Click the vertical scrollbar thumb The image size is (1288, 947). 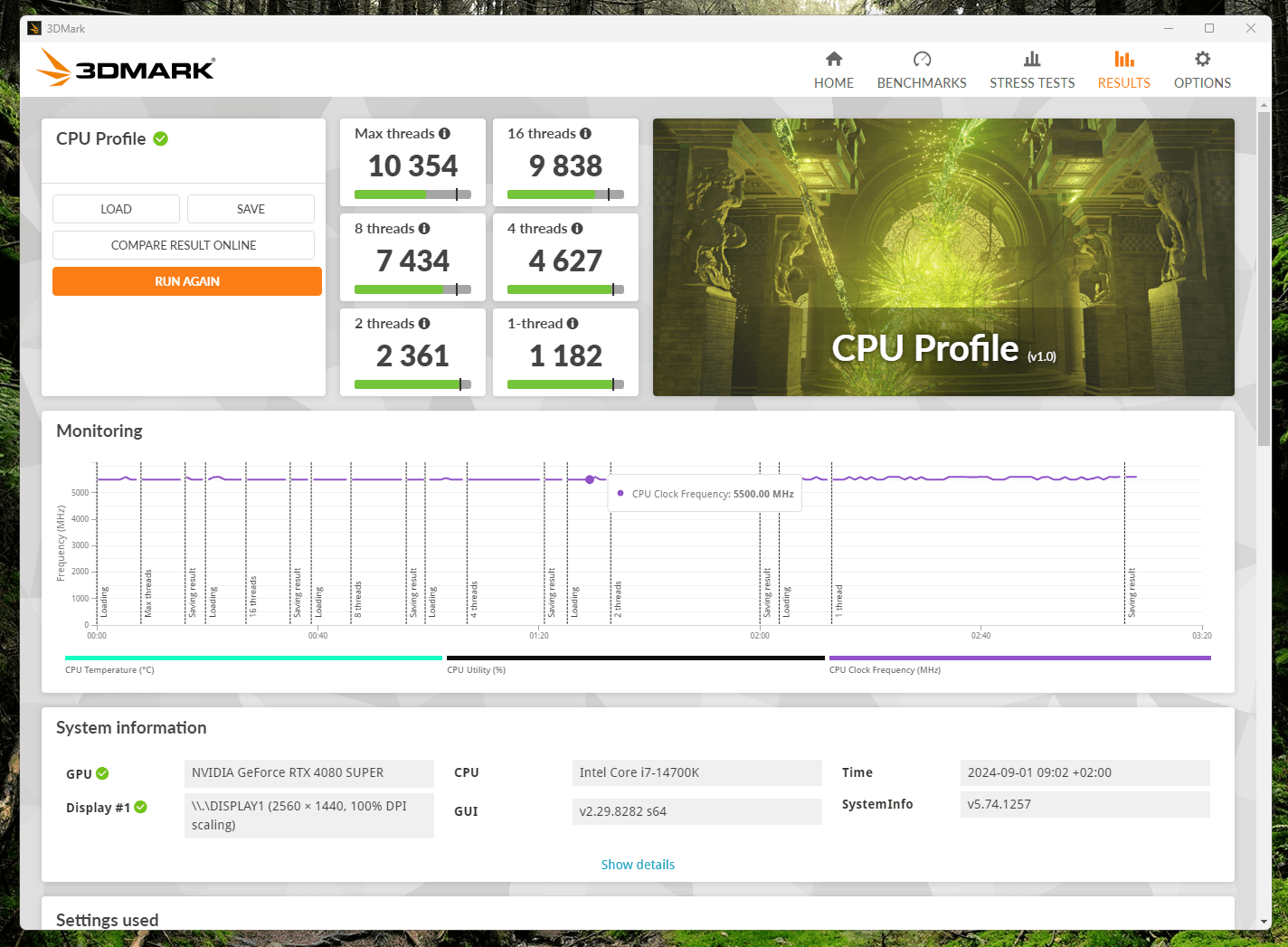coord(1264,279)
